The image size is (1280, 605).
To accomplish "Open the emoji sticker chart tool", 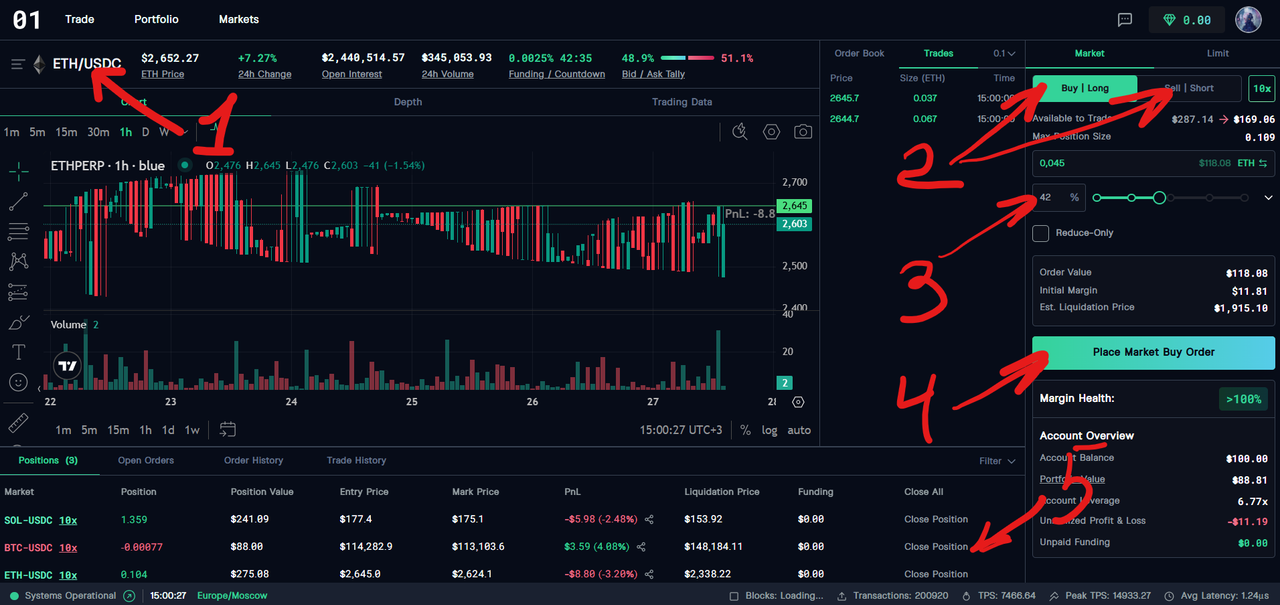I will coord(18,382).
